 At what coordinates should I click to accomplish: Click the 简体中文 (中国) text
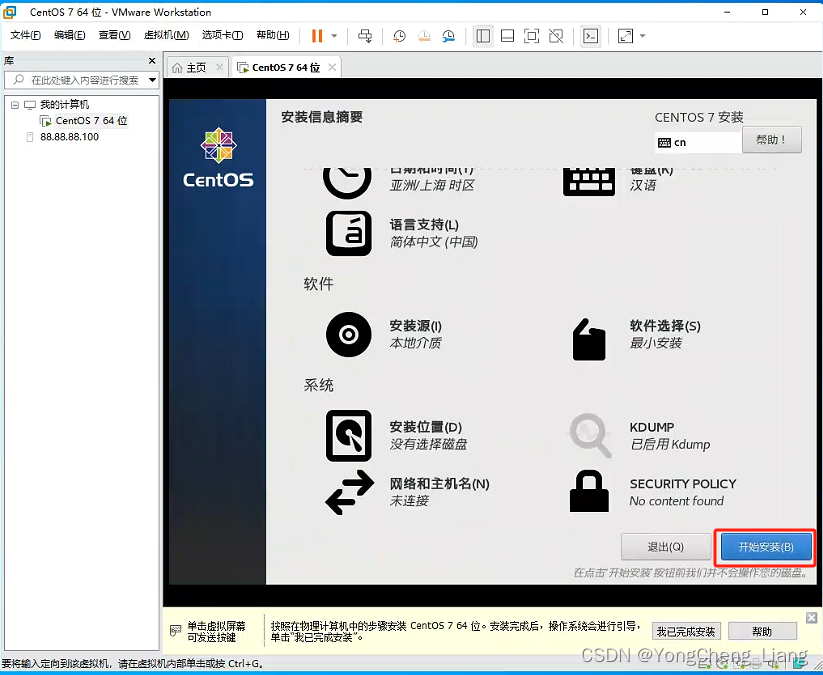[434, 242]
